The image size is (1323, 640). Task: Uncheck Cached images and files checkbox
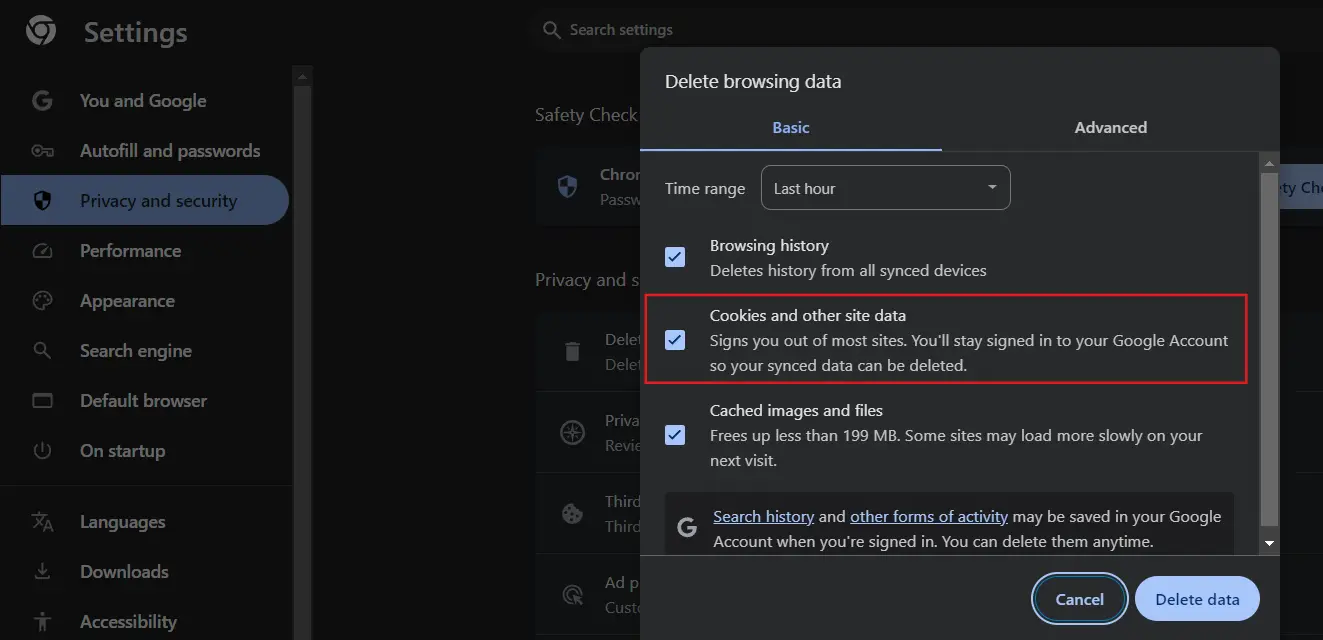point(675,435)
